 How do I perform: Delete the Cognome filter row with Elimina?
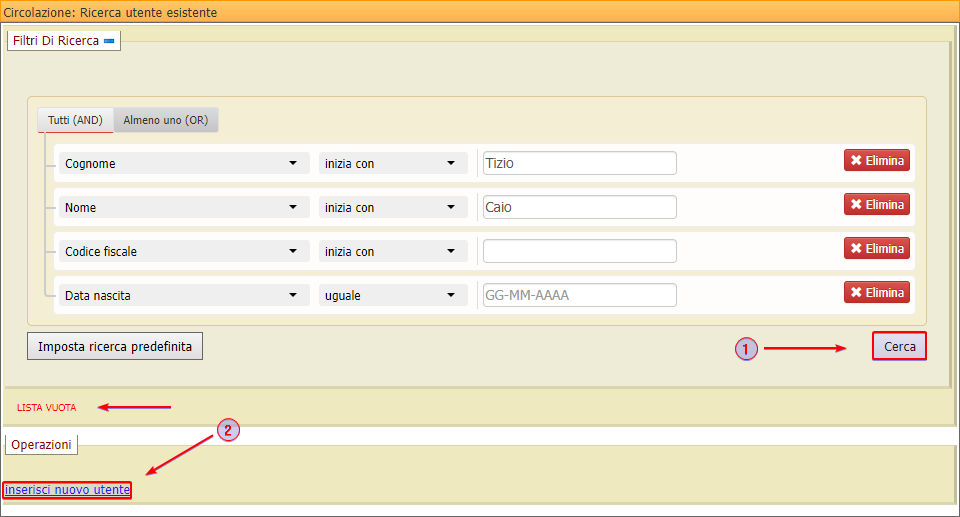876,160
